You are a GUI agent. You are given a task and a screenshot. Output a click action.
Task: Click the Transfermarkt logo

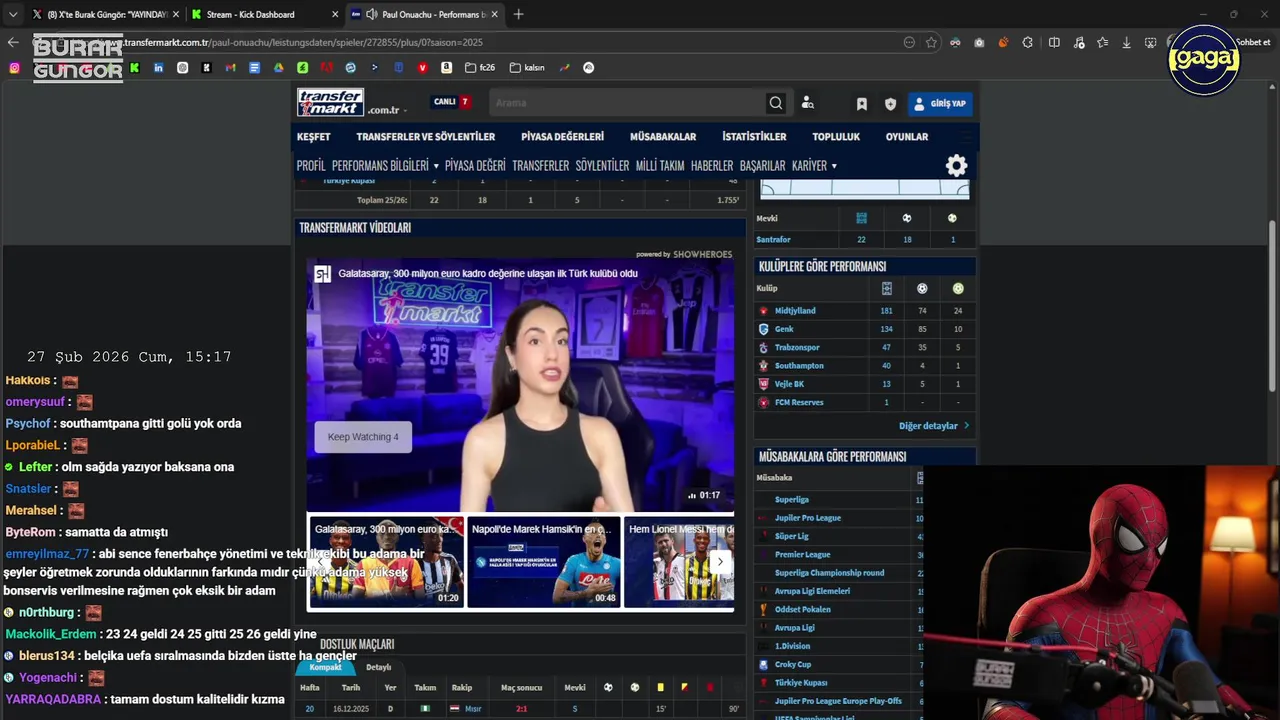tap(330, 103)
